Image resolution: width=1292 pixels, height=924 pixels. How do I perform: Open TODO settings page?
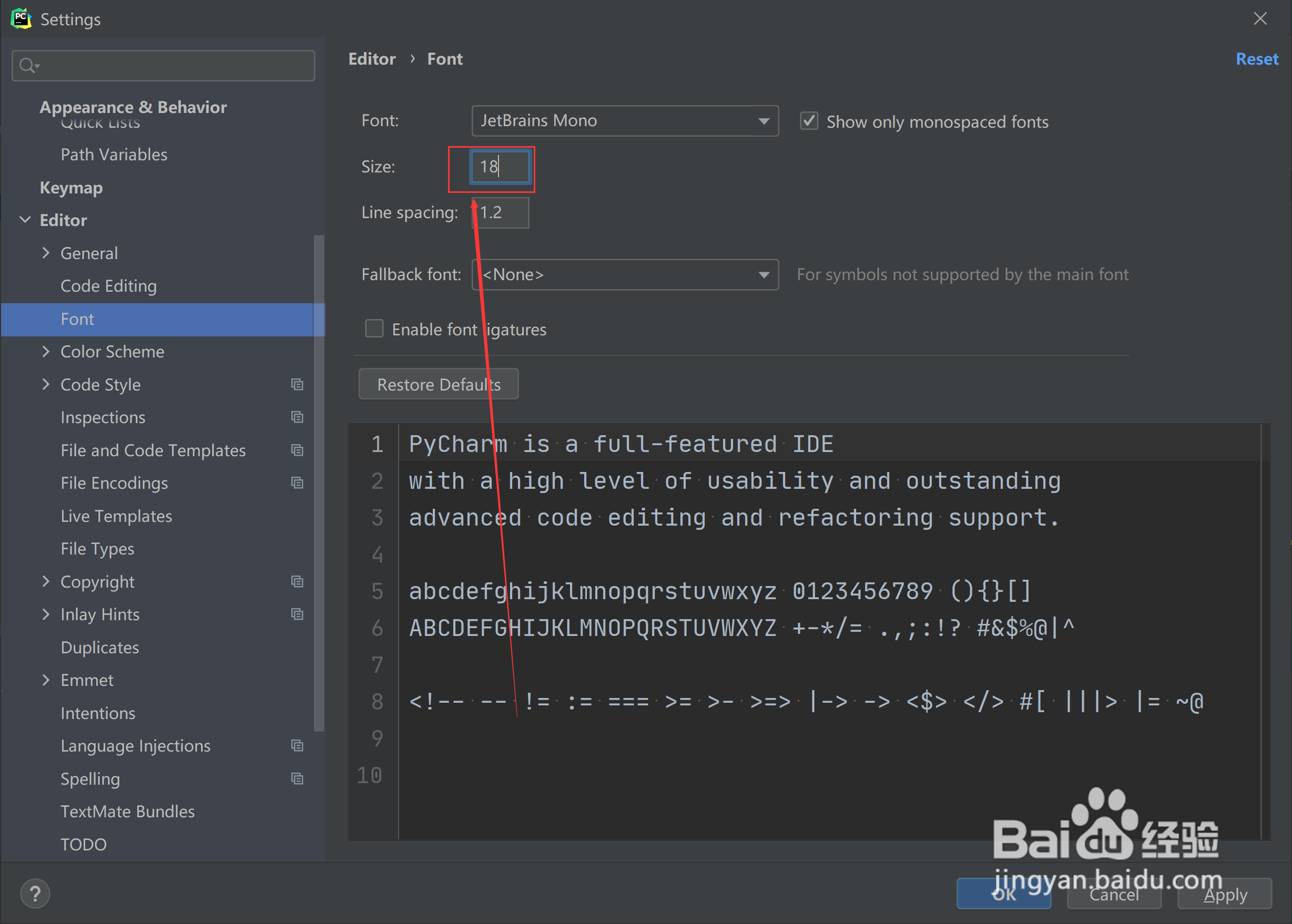click(84, 844)
